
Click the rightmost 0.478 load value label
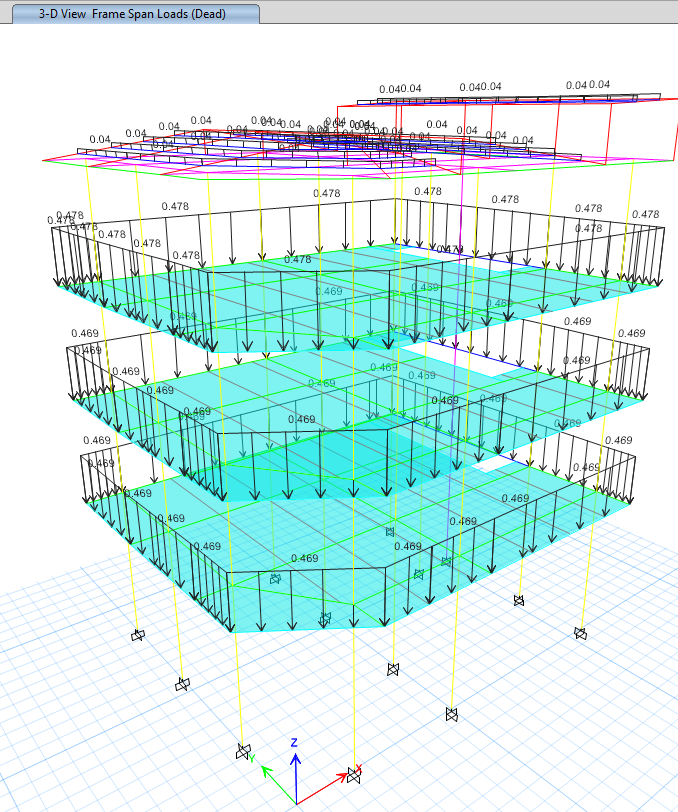pos(646,214)
